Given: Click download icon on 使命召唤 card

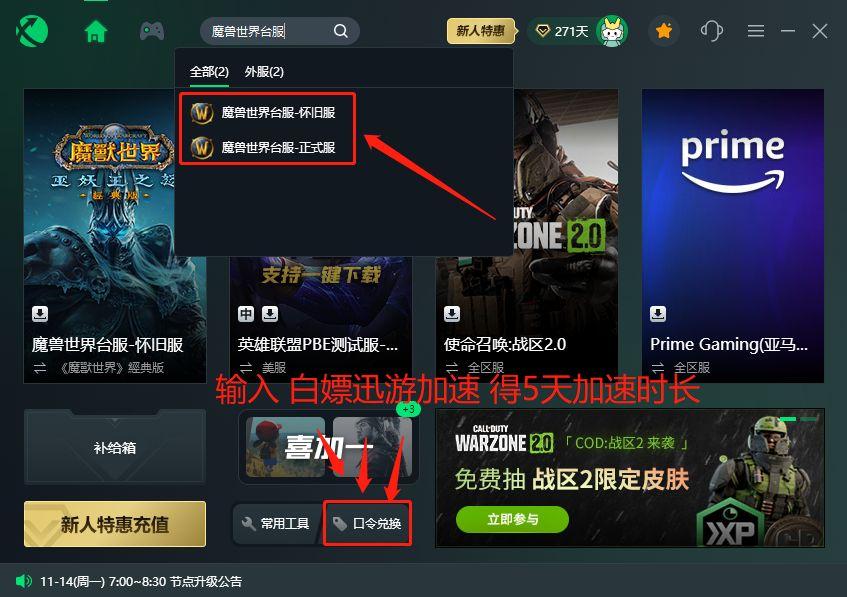Looking at the screenshot, I should [x=452, y=313].
